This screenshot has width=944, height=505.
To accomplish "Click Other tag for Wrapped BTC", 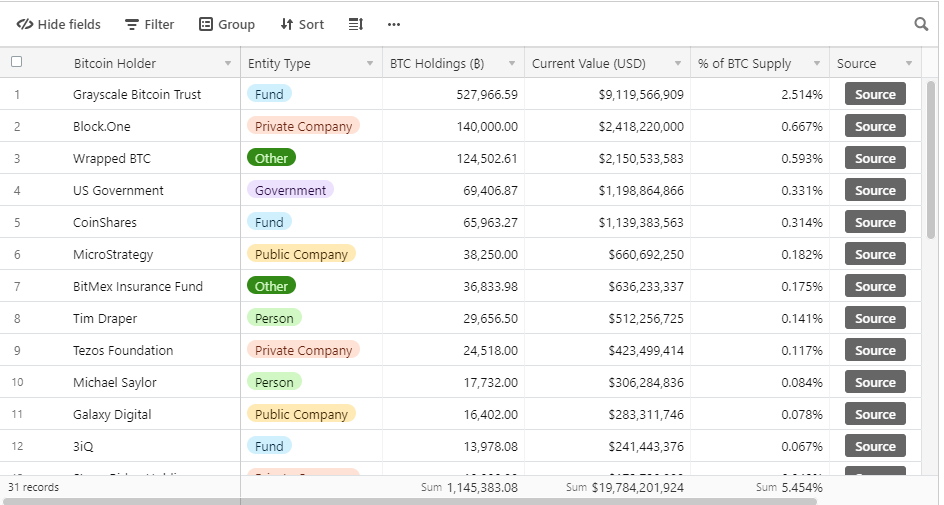I will (272, 158).
